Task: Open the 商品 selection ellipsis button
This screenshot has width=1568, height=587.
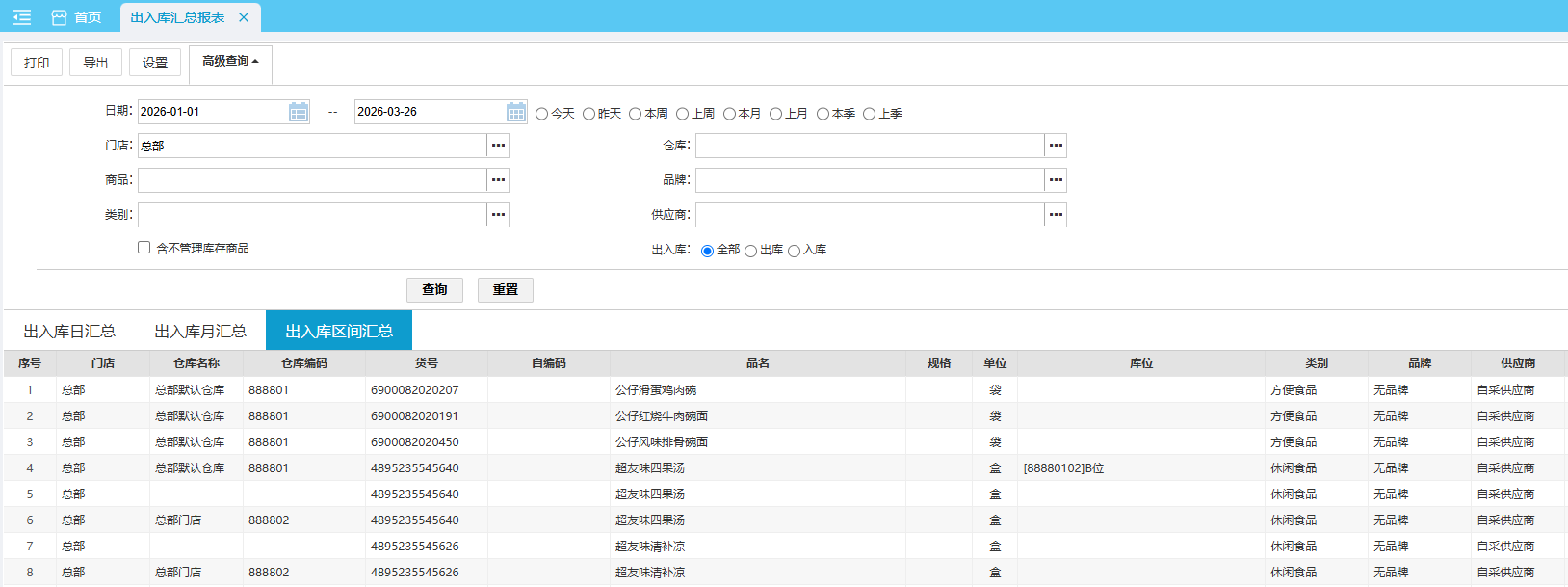Action: tap(498, 180)
